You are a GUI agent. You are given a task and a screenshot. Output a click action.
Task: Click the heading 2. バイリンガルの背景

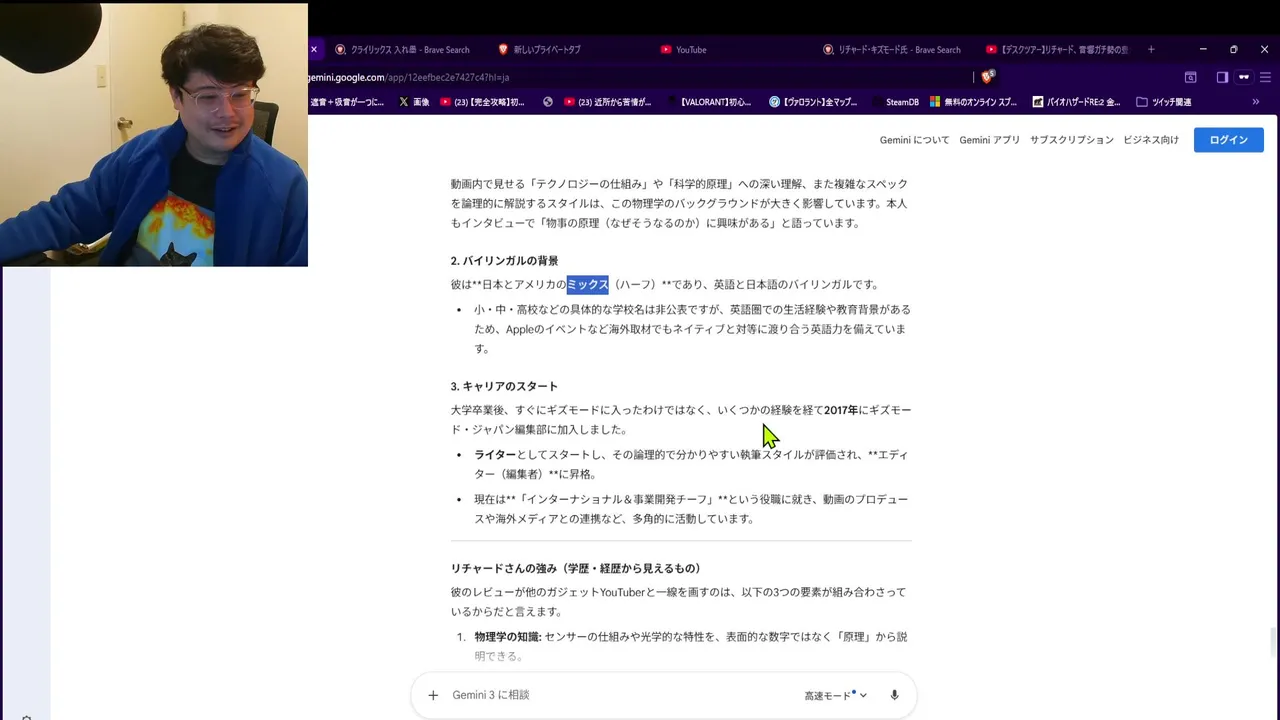click(x=504, y=261)
